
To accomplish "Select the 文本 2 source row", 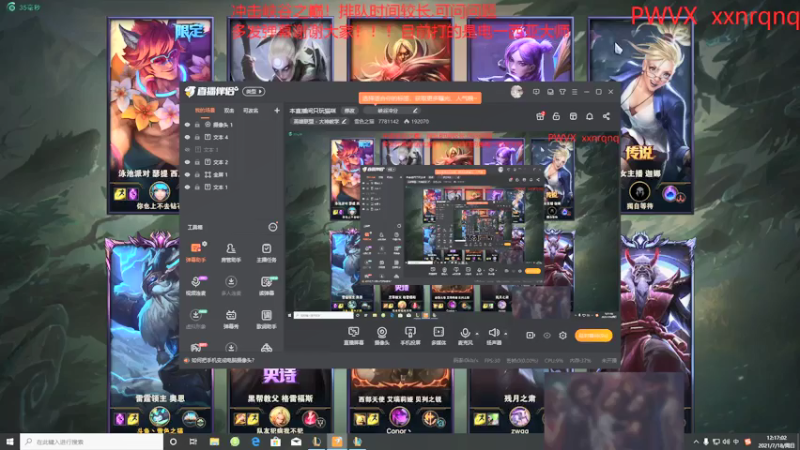I will (x=231, y=162).
